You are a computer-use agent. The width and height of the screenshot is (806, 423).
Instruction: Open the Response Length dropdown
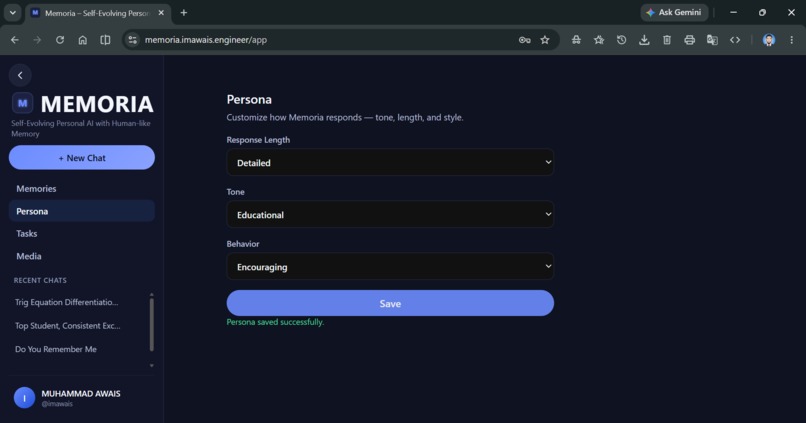coord(390,162)
